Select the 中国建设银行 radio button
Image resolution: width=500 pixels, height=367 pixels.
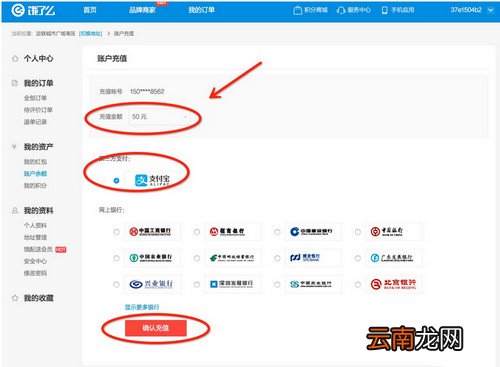277,232
